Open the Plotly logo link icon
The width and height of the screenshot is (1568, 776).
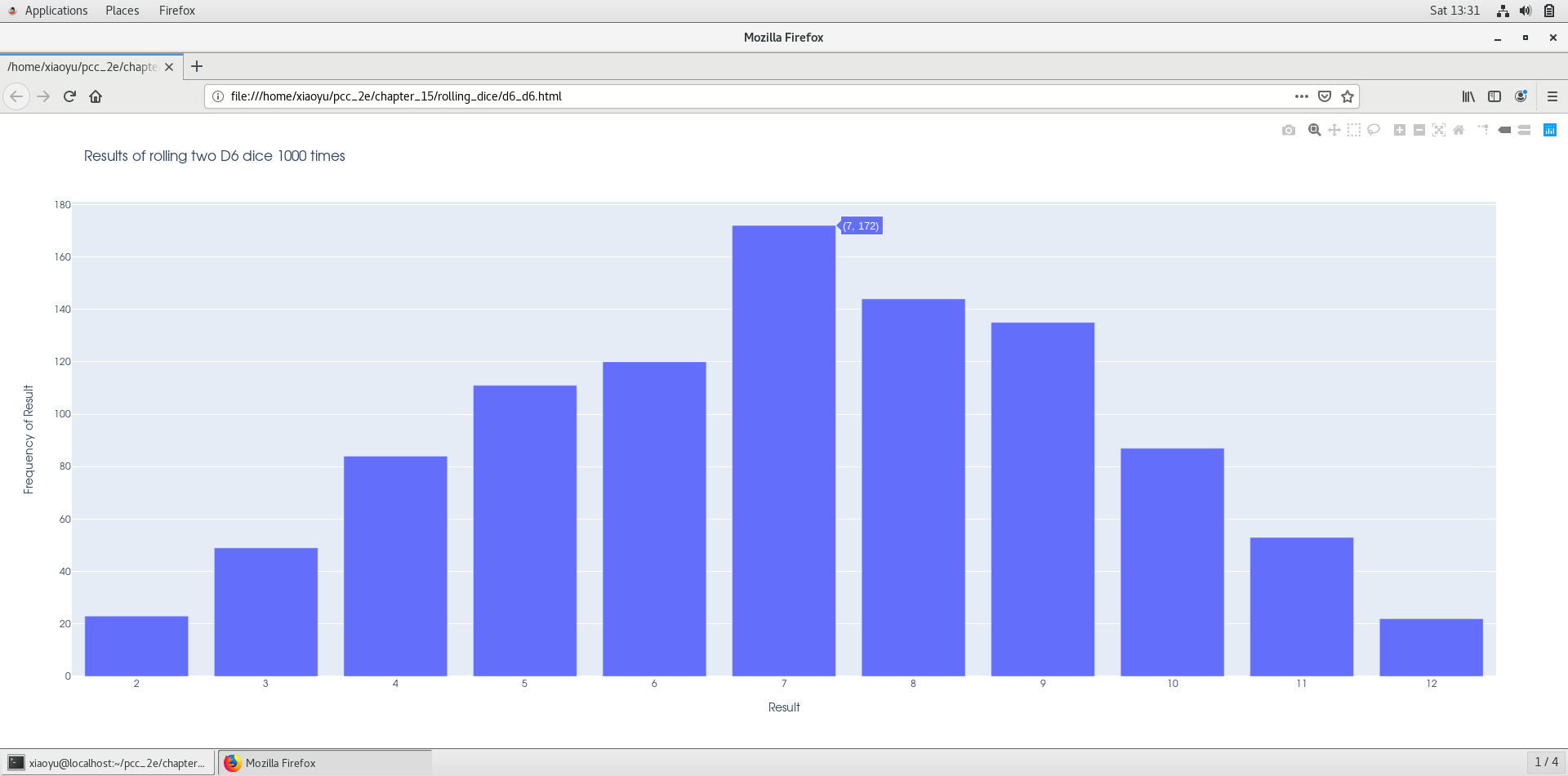click(1550, 130)
